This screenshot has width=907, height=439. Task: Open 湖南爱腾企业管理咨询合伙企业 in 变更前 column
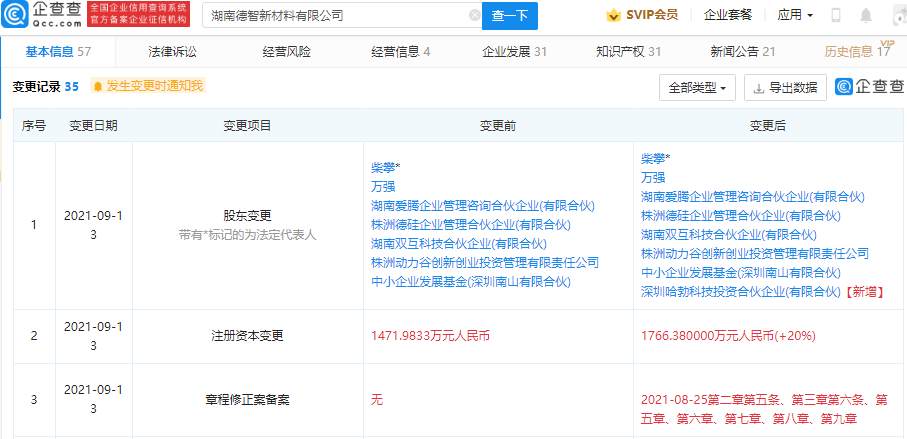point(482,206)
